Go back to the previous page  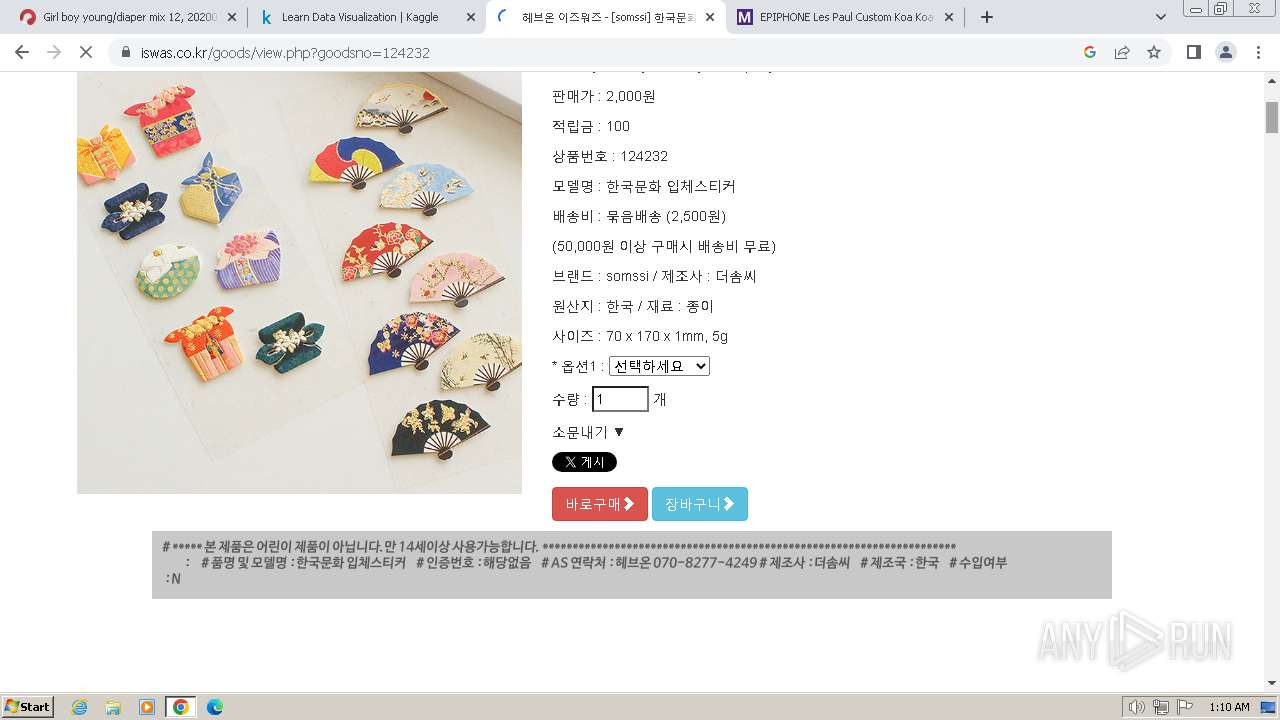pyautogui.click(x=22, y=52)
